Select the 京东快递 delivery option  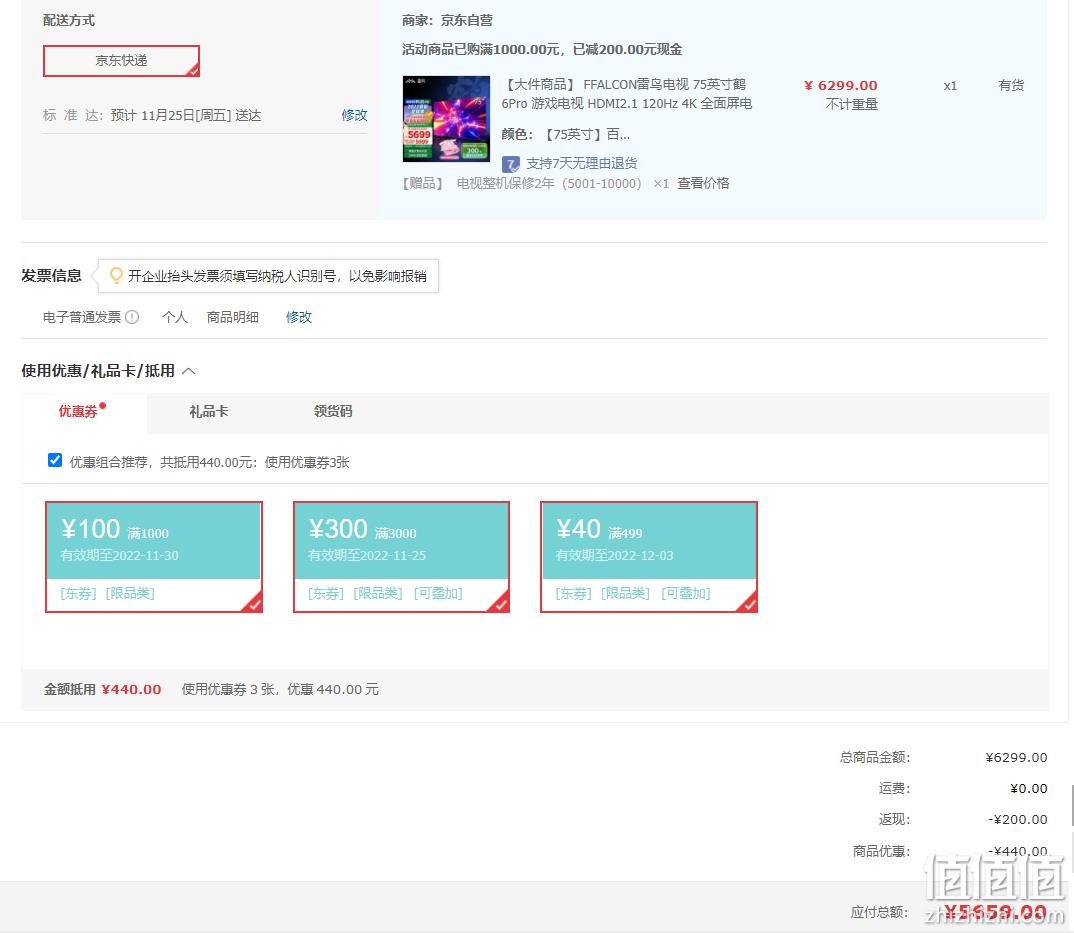click(x=121, y=61)
